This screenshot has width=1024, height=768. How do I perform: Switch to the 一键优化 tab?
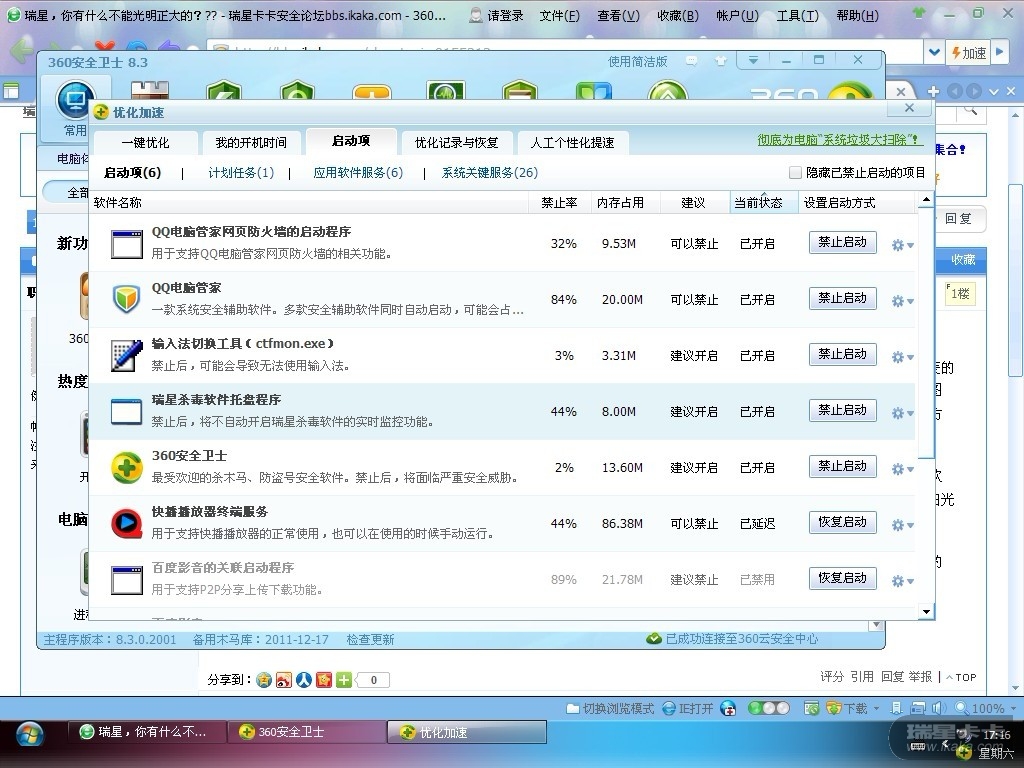[145, 142]
